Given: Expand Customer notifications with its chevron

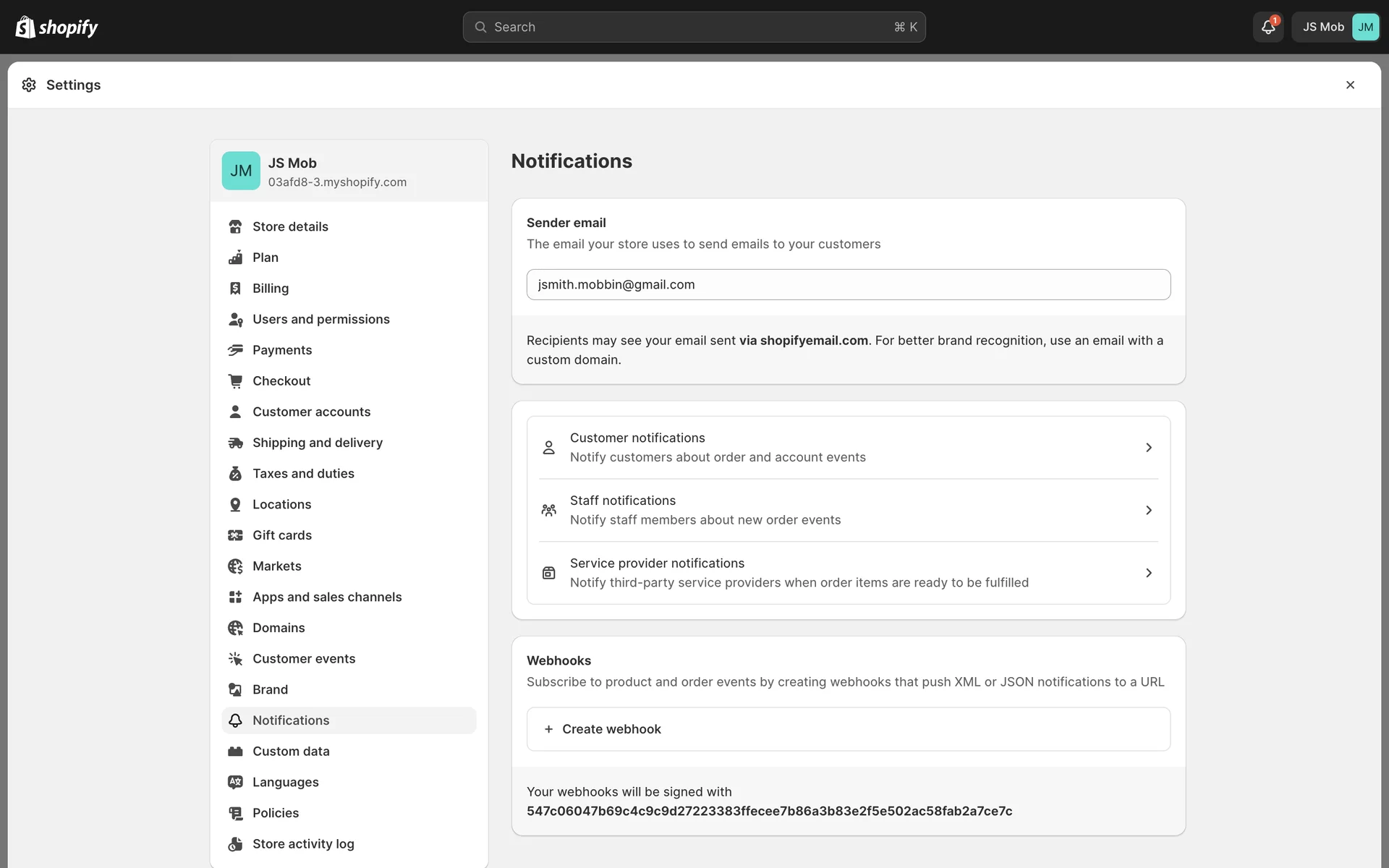Looking at the screenshot, I should (1148, 448).
